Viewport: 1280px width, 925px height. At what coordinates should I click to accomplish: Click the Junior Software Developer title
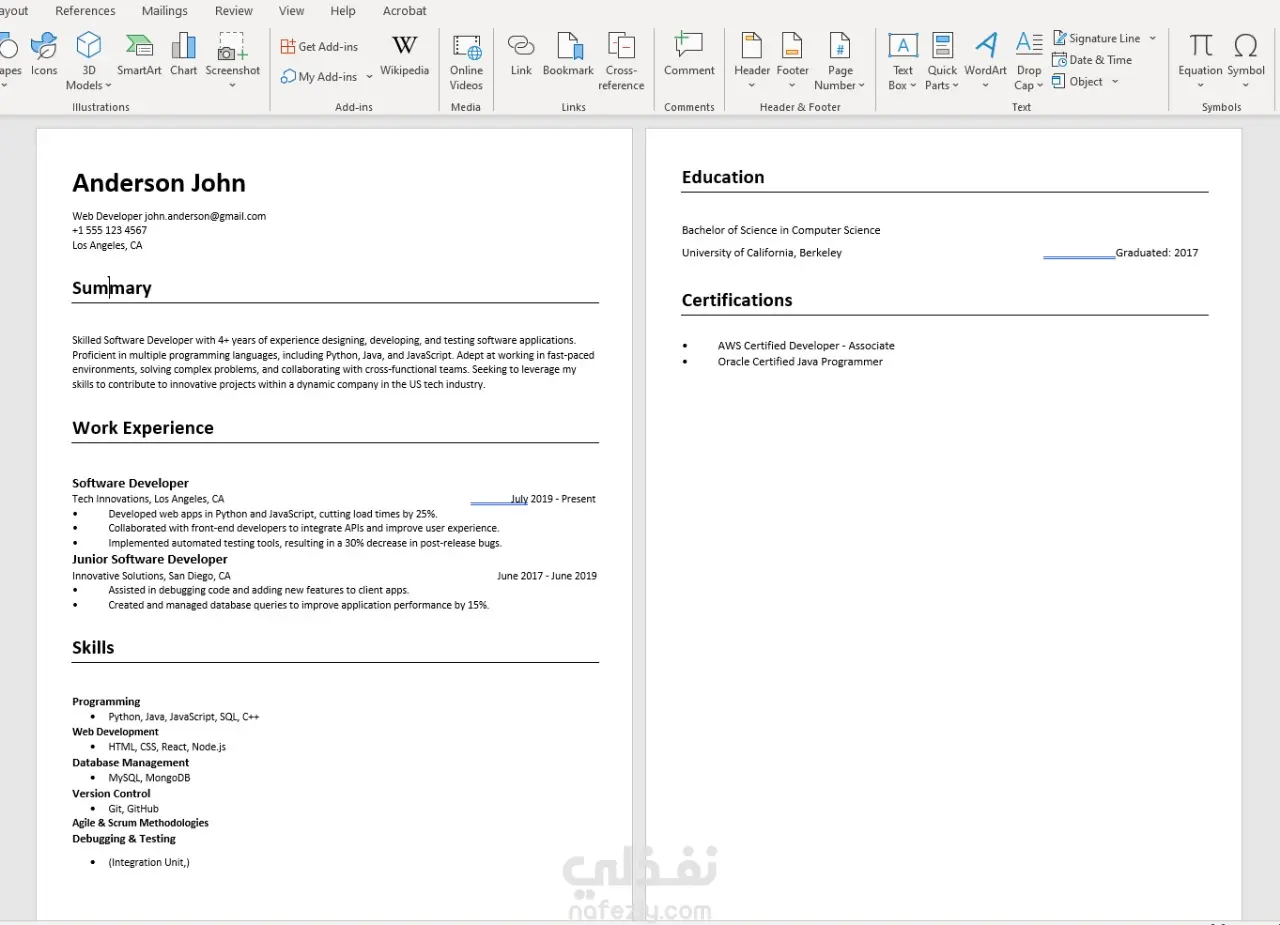point(150,559)
